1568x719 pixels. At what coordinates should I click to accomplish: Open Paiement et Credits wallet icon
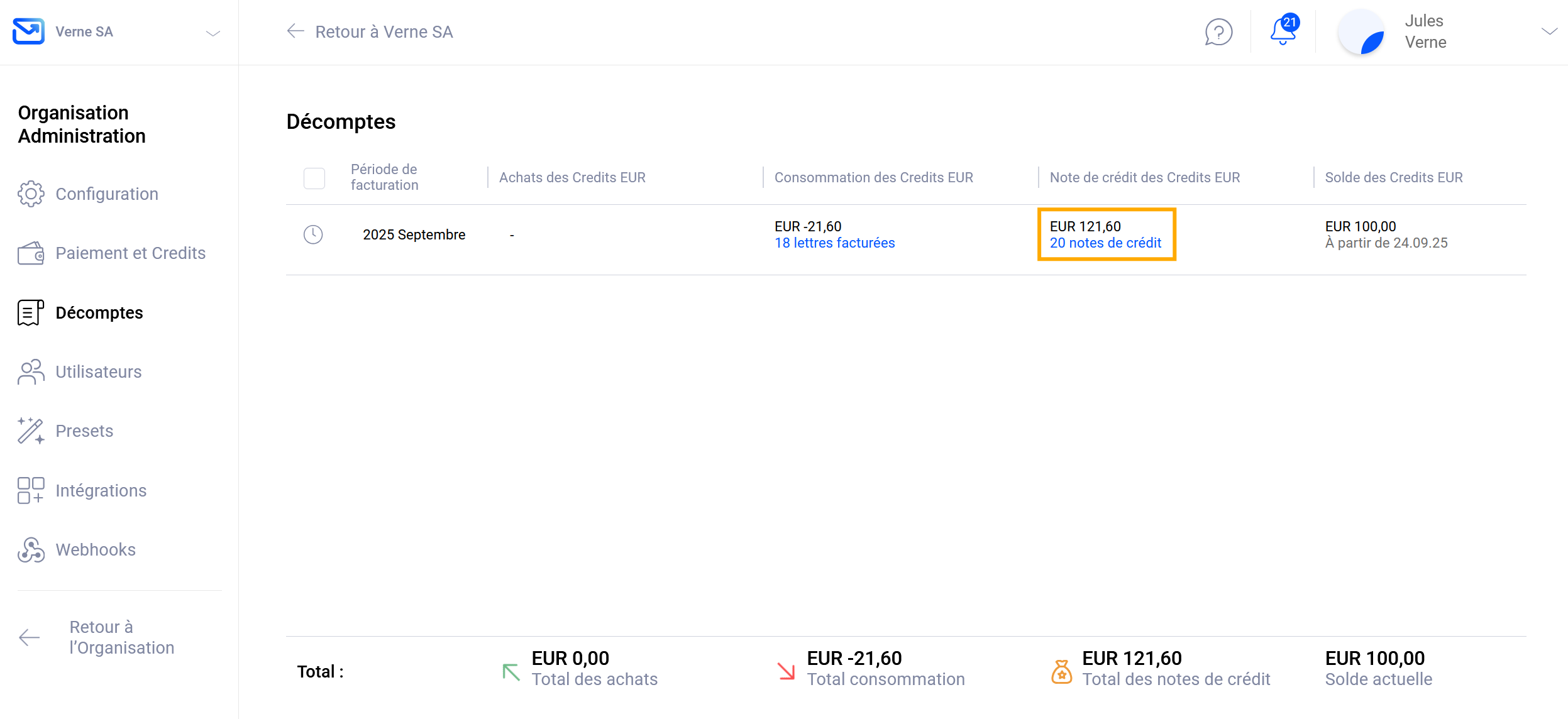point(31,253)
